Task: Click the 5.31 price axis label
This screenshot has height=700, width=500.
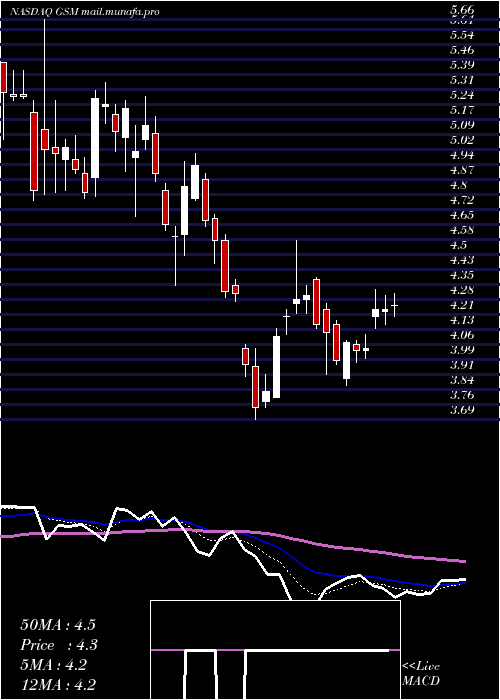Action: point(462,80)
